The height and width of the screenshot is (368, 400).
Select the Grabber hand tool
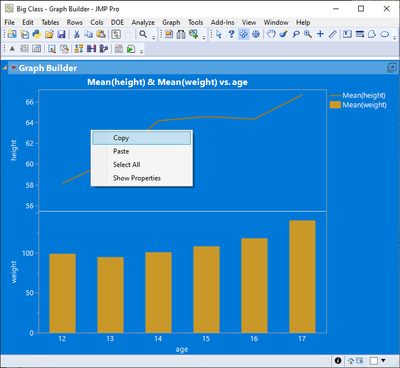click(271, 34)
